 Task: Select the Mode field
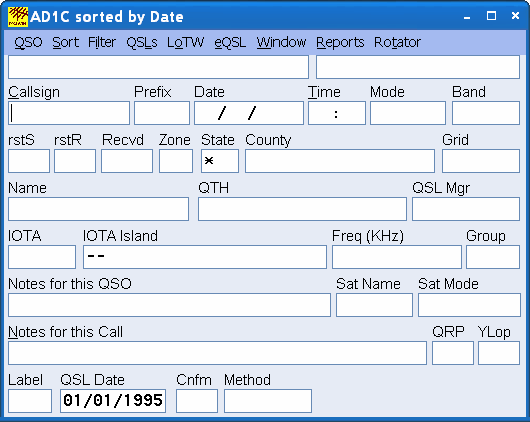(408, 113)
